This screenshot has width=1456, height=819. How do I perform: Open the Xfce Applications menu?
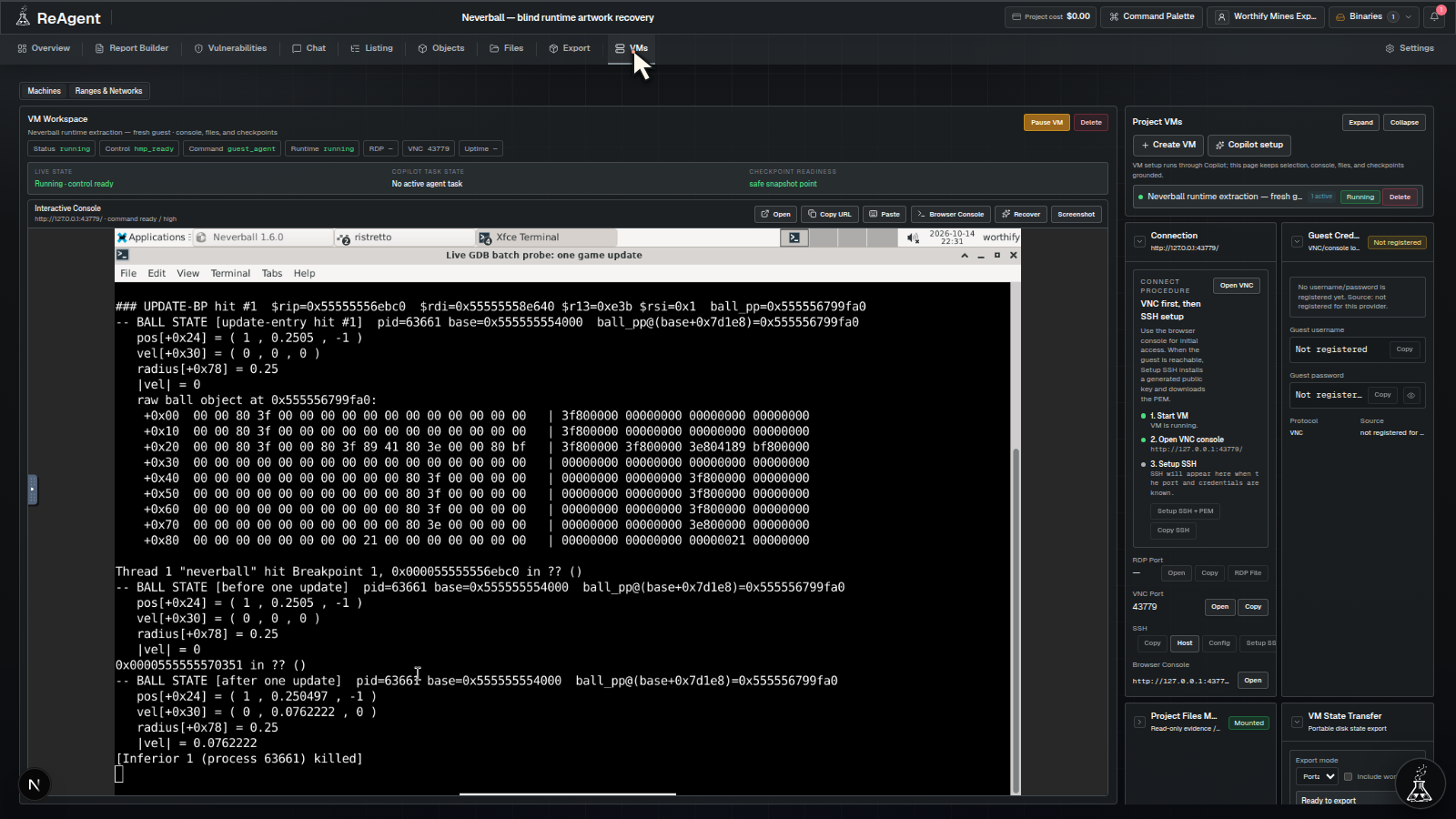point(151,238)
